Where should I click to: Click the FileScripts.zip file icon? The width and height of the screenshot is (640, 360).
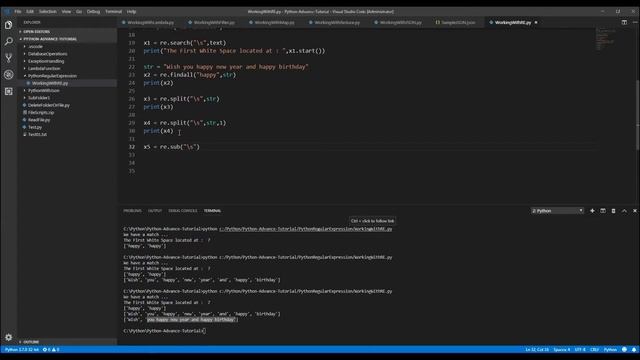coord(24,113)
